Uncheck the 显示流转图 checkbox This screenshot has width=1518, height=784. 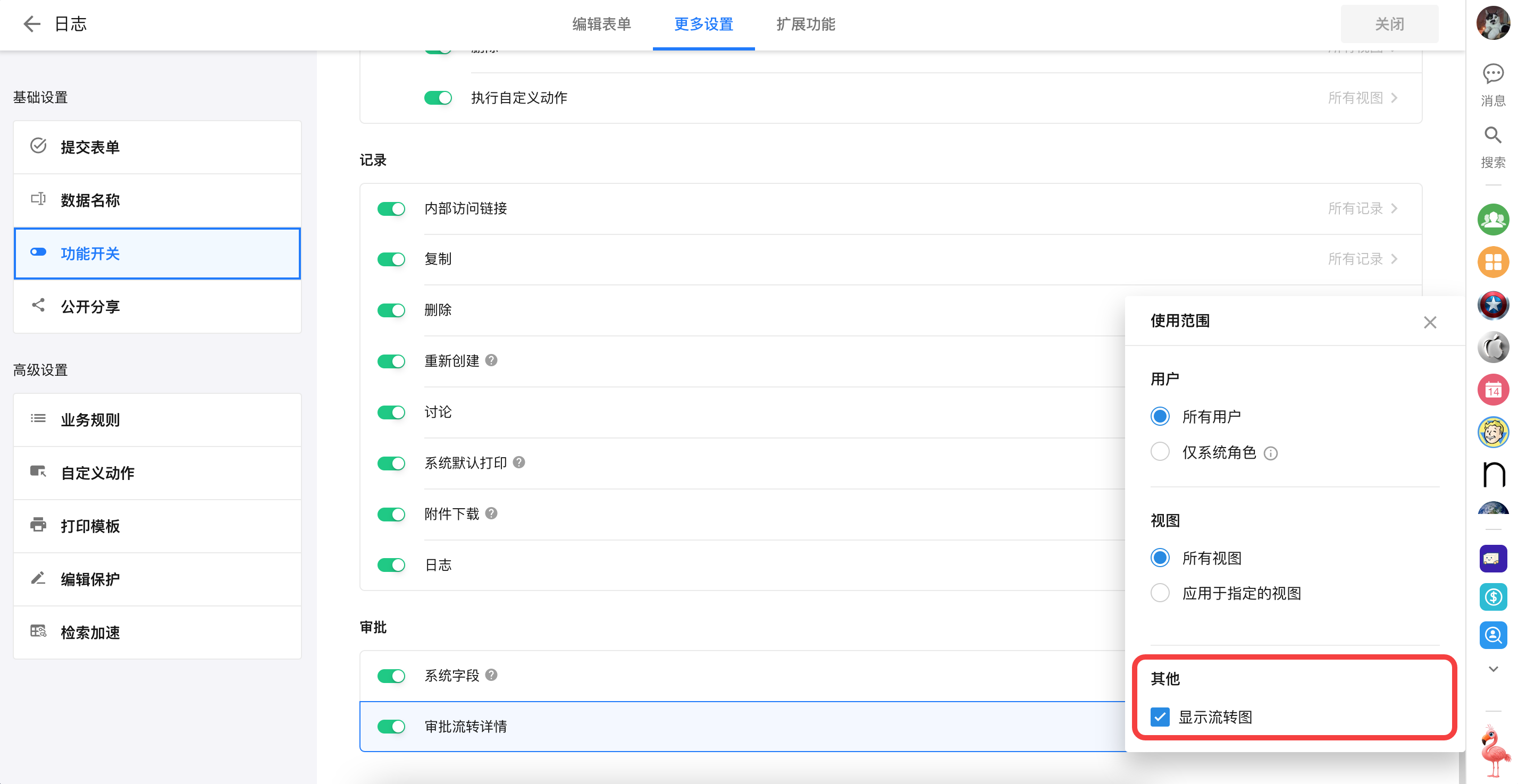1160,717
